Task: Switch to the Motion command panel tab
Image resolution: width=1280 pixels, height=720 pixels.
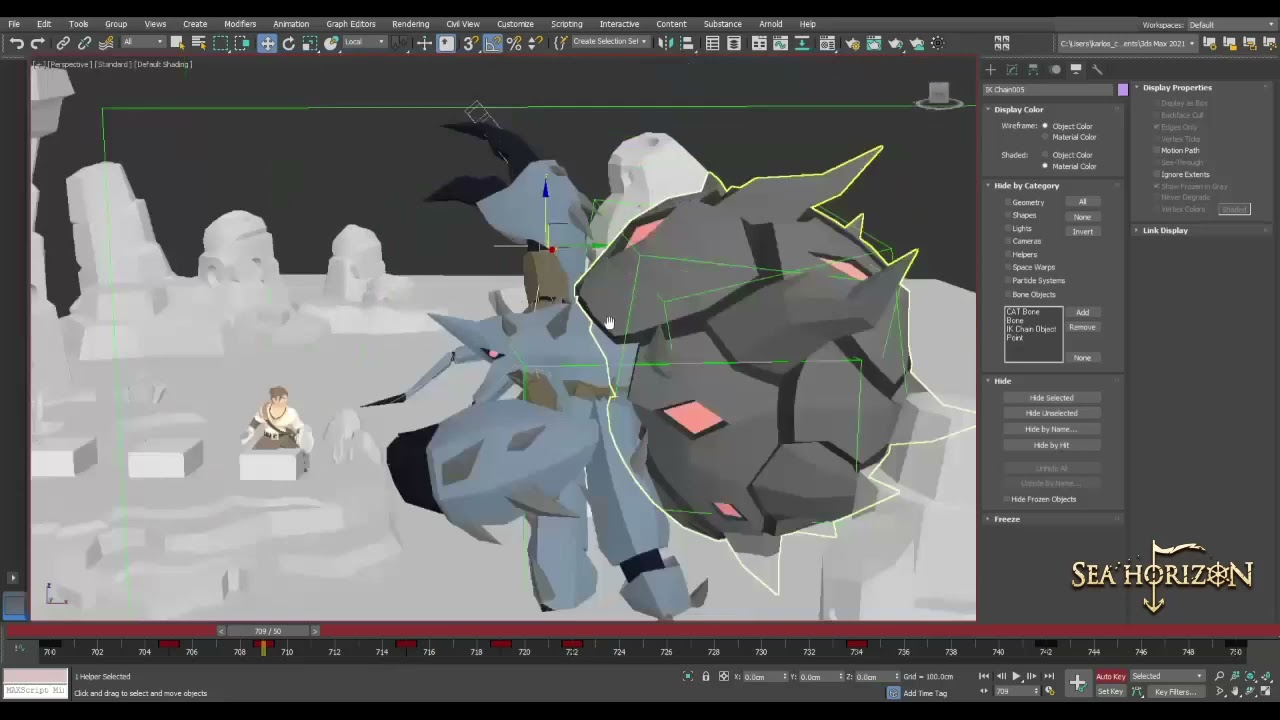Action: [1055, 70]
